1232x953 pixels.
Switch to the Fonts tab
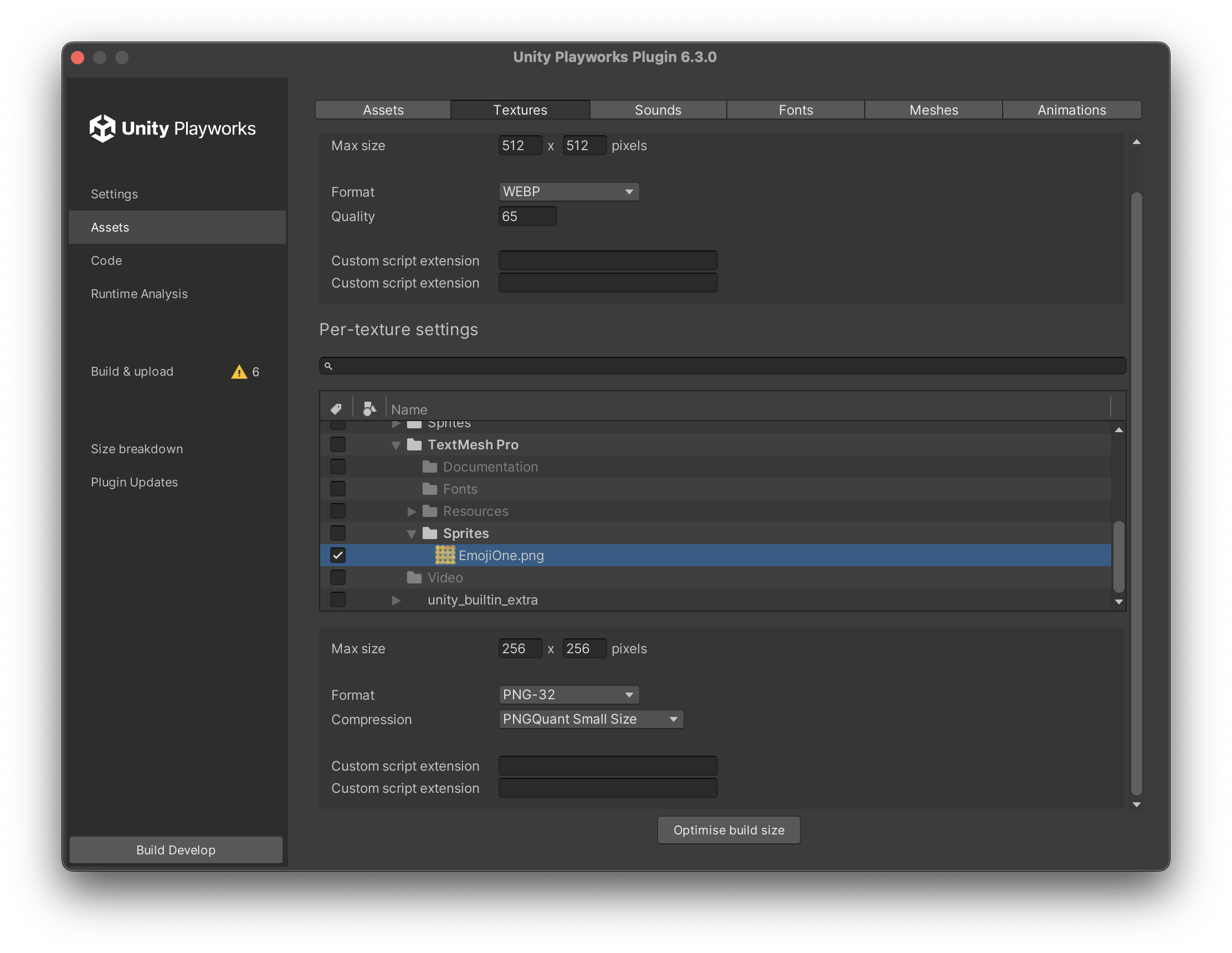pyautogui.click(x=795, y=110)
